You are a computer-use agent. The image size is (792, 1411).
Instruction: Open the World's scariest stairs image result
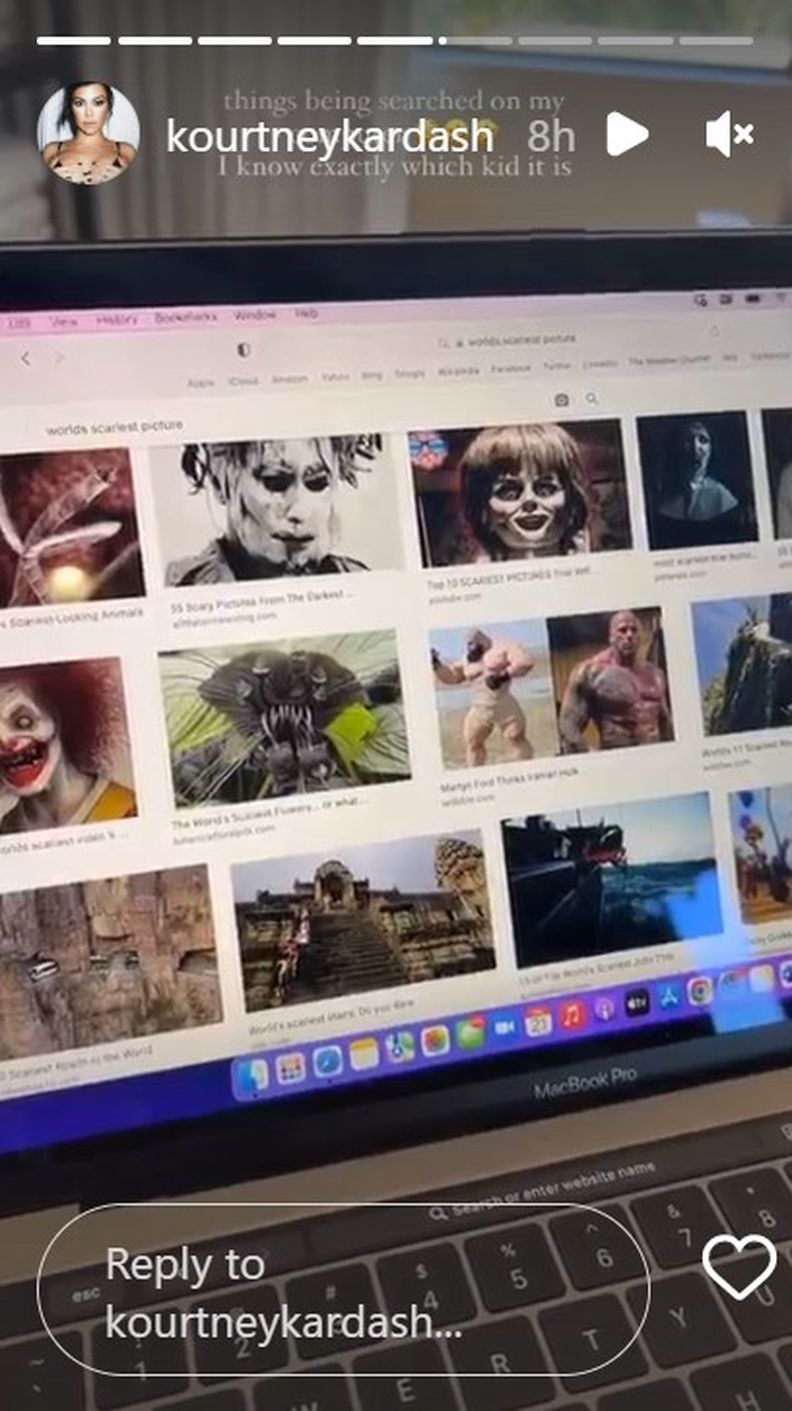(x=362, y=920)
